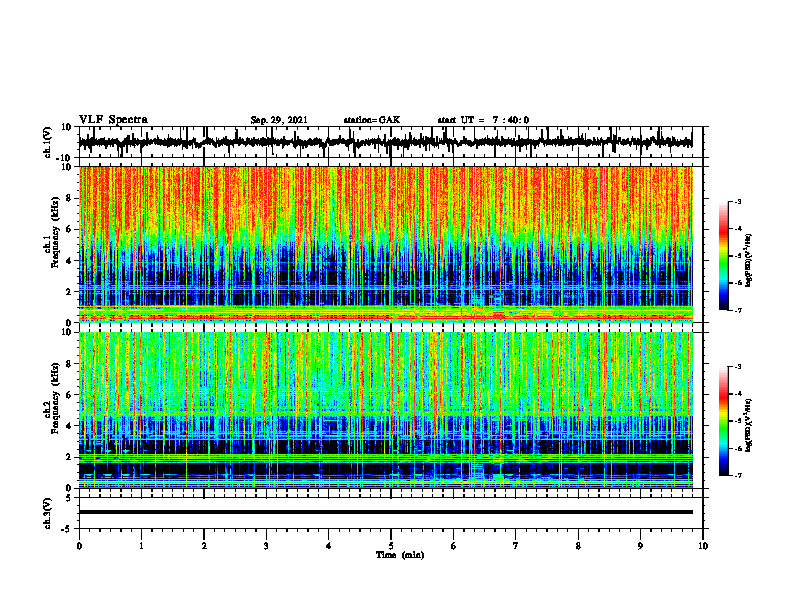Click the "-3" tick on ch.1 color bar
This screenshot has height=612, width=792.
(x=738, y=202)
